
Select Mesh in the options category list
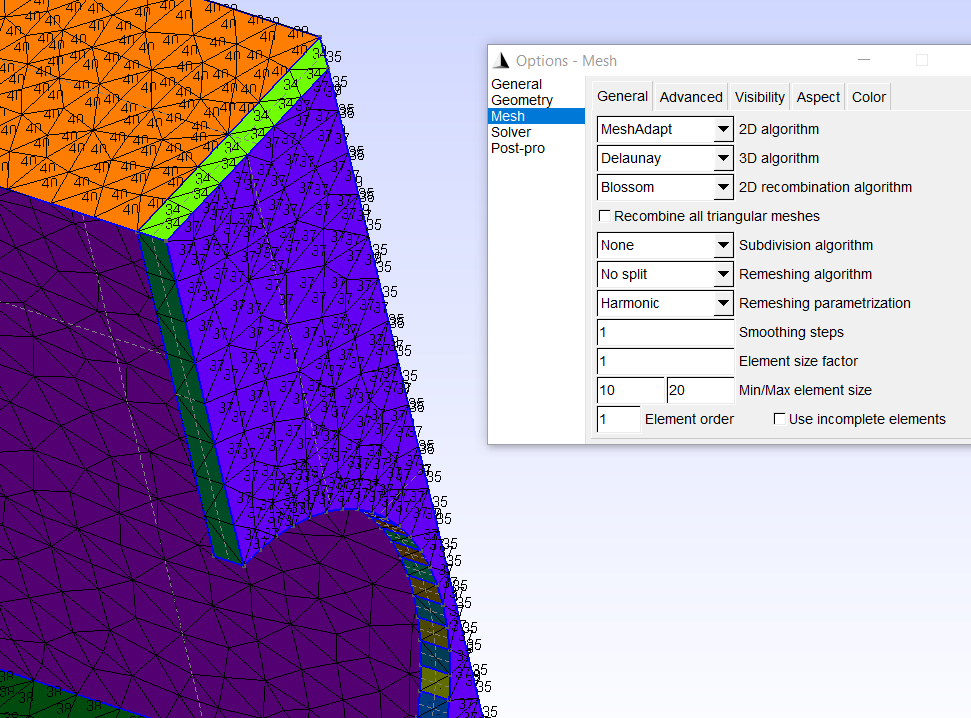[x=536, y=116]
